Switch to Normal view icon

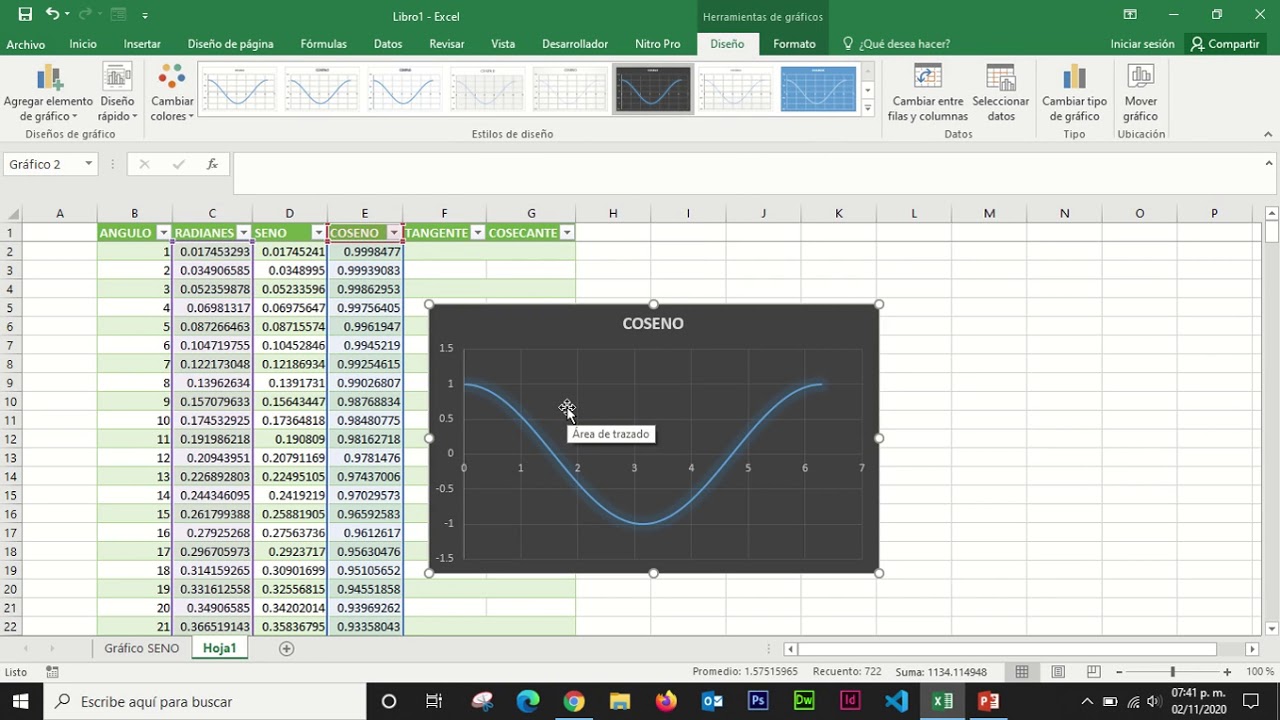point(1022,672)
